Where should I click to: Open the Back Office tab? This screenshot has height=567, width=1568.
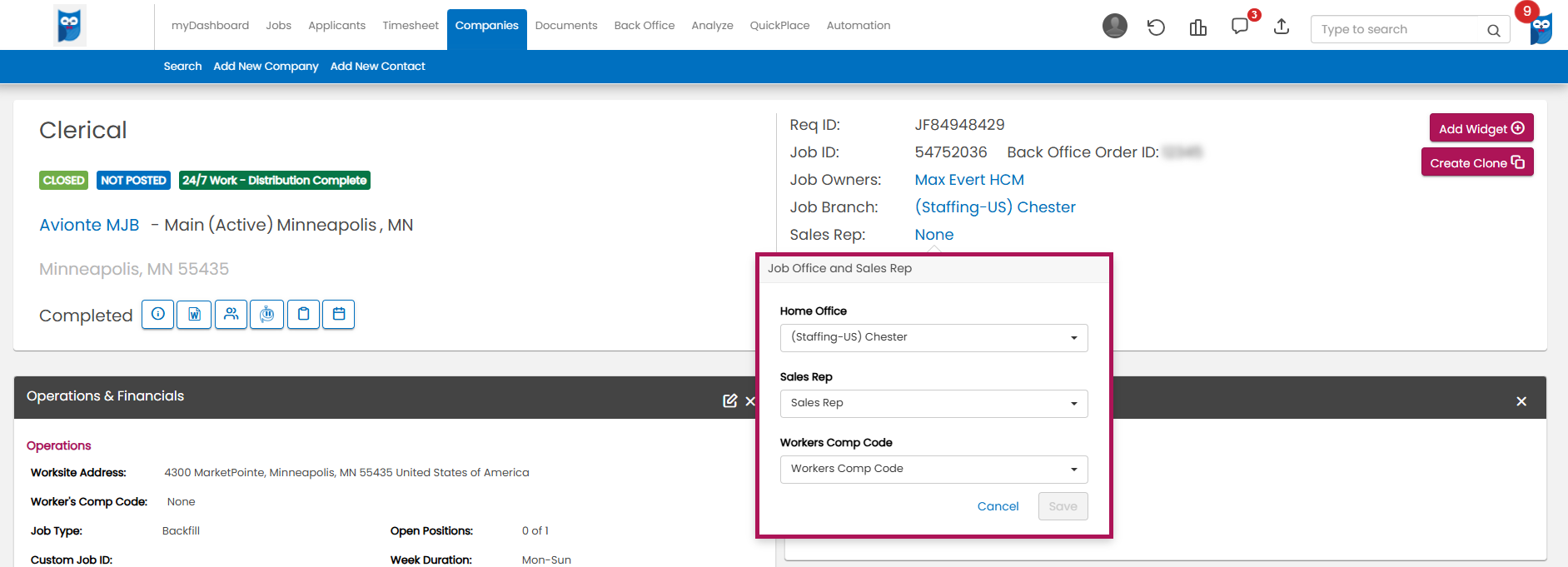click(645, 26)
